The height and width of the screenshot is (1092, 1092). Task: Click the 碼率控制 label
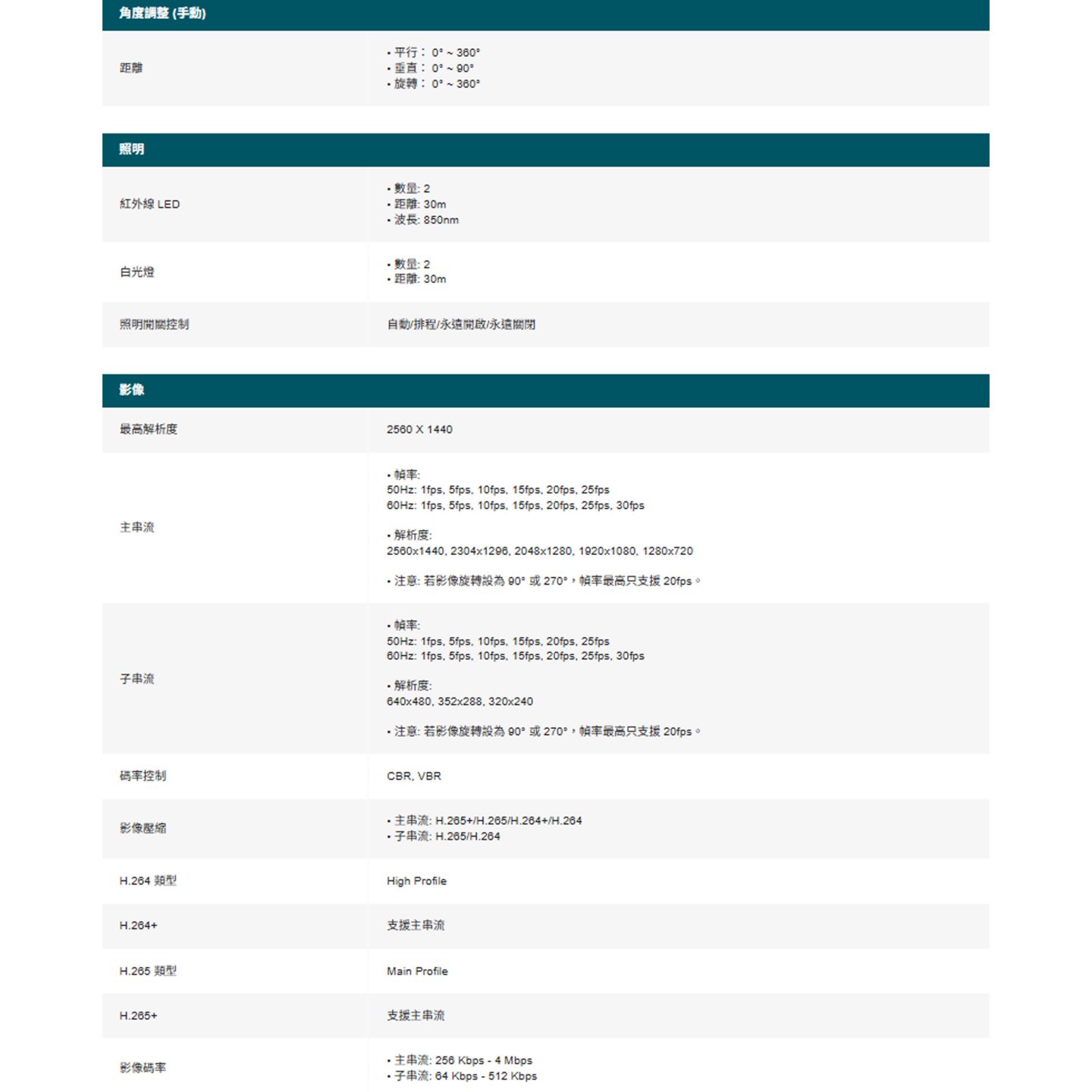click(143, 776)
